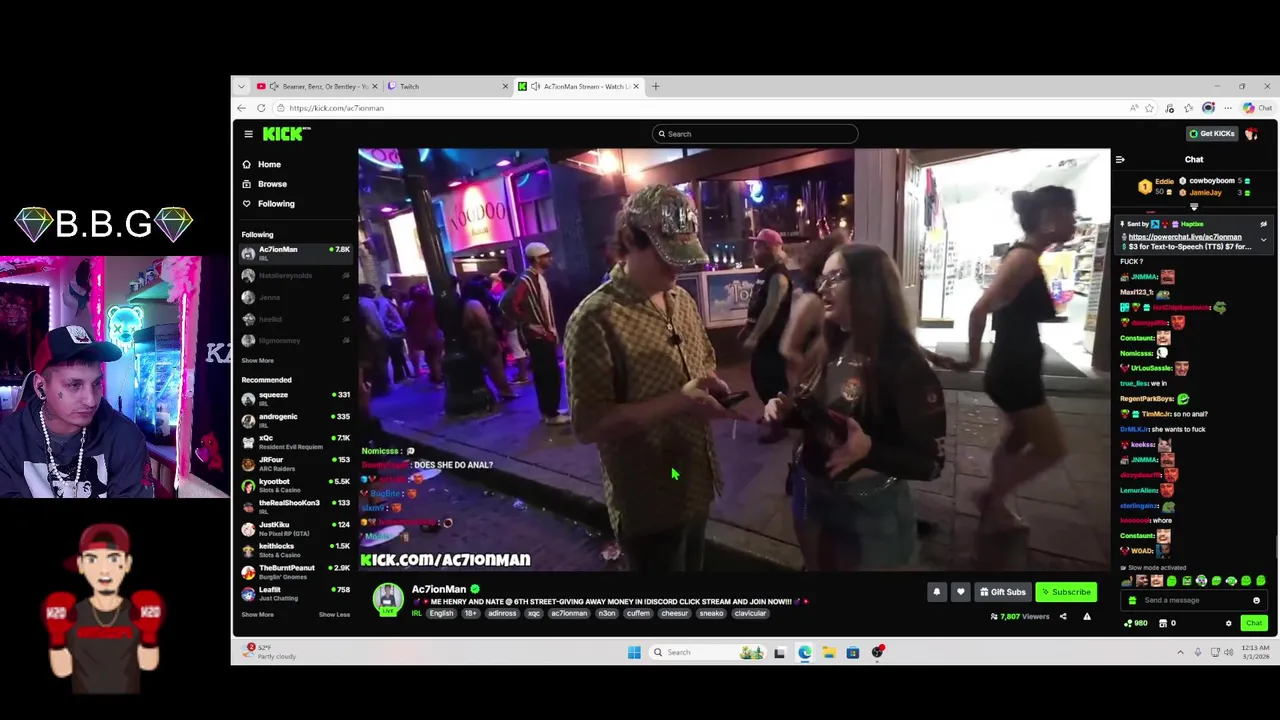Image resolution: width=1280 pixels, height=720 pixels.
Task: Show hidden system tray icons
Action: (x=1180, y=653)
